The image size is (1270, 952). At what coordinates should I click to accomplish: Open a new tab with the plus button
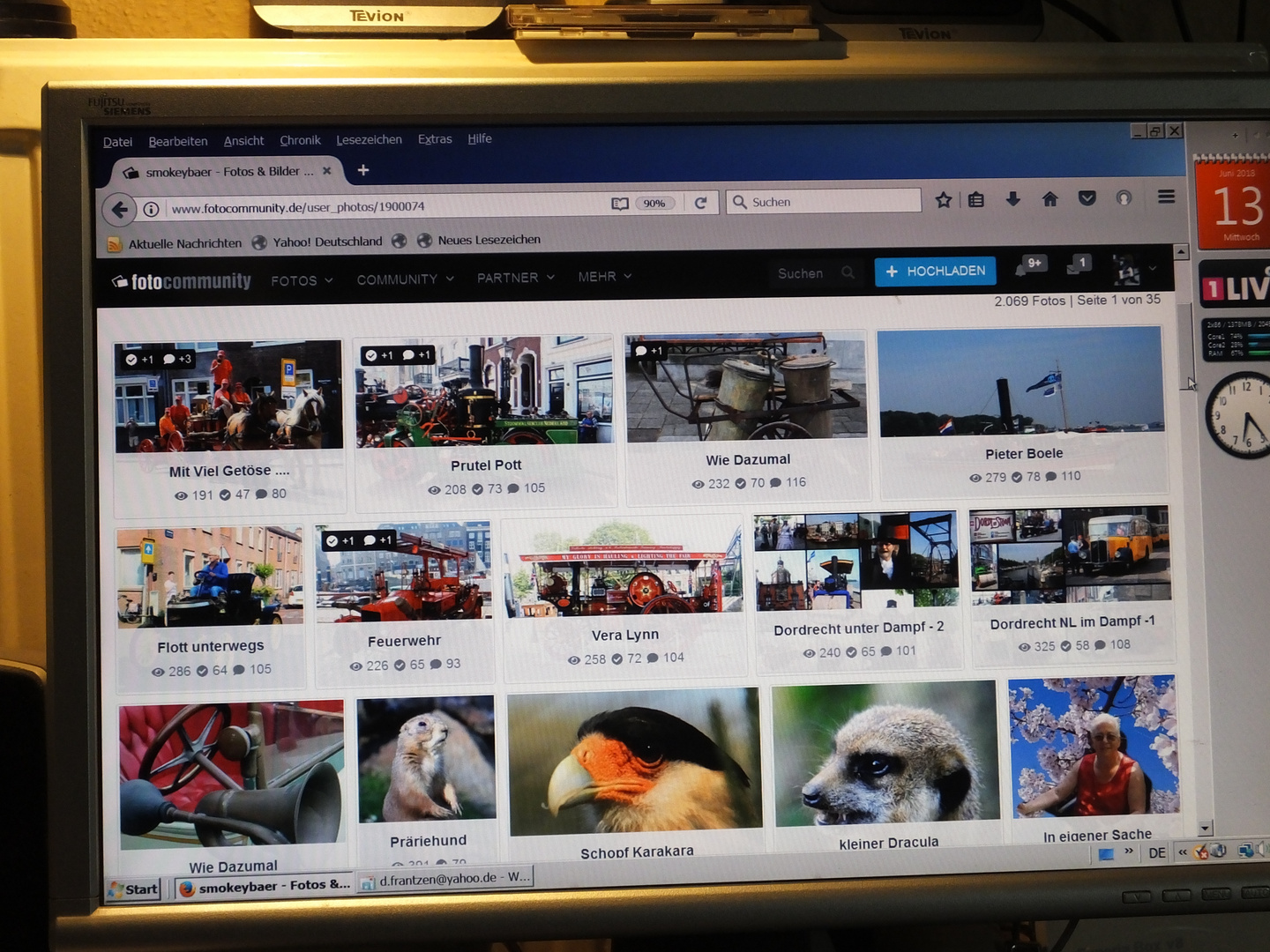tap(363, 170)
